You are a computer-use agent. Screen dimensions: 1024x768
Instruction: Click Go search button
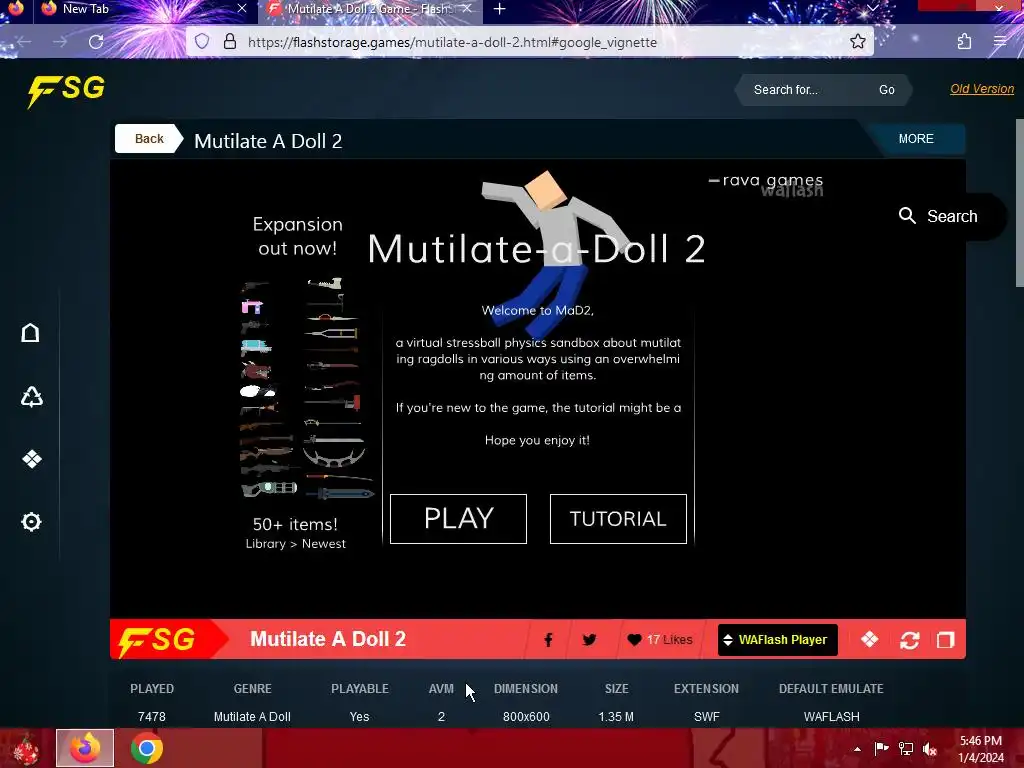click(x=886, y=89)
